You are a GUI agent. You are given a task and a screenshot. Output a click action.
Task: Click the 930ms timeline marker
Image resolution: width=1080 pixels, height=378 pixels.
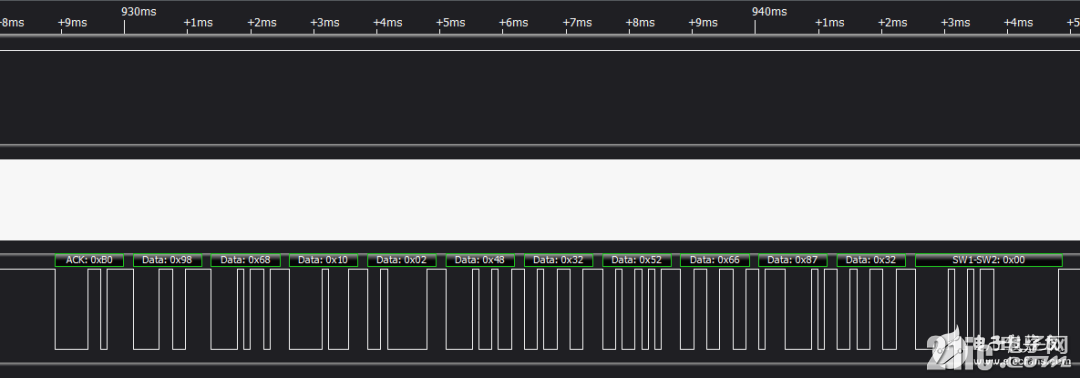138,12
